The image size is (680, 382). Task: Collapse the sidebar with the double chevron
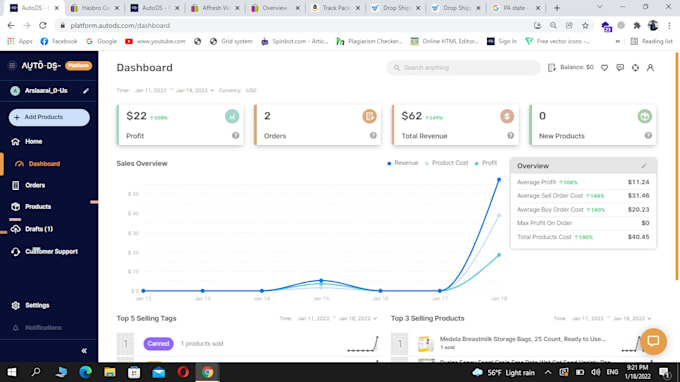84,351
